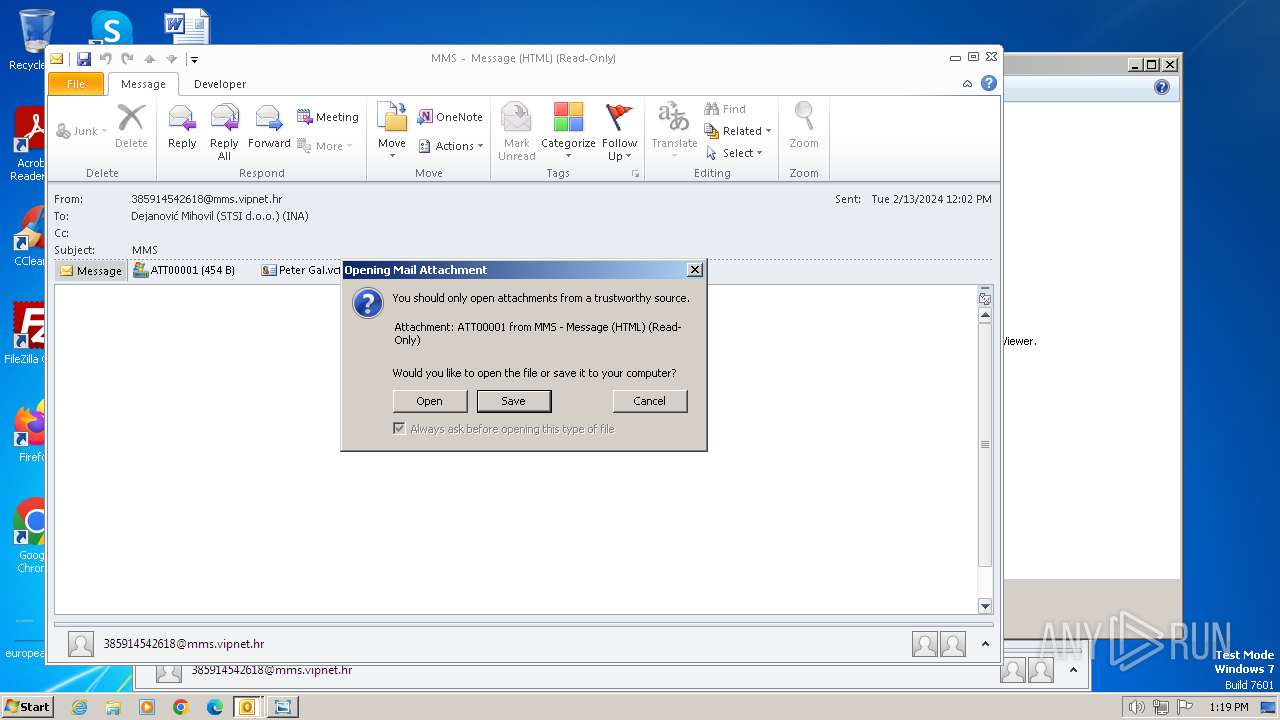Open the Related dropdown menu
This screenshot has height=720, width=1280.
click(x=738, y=131)
